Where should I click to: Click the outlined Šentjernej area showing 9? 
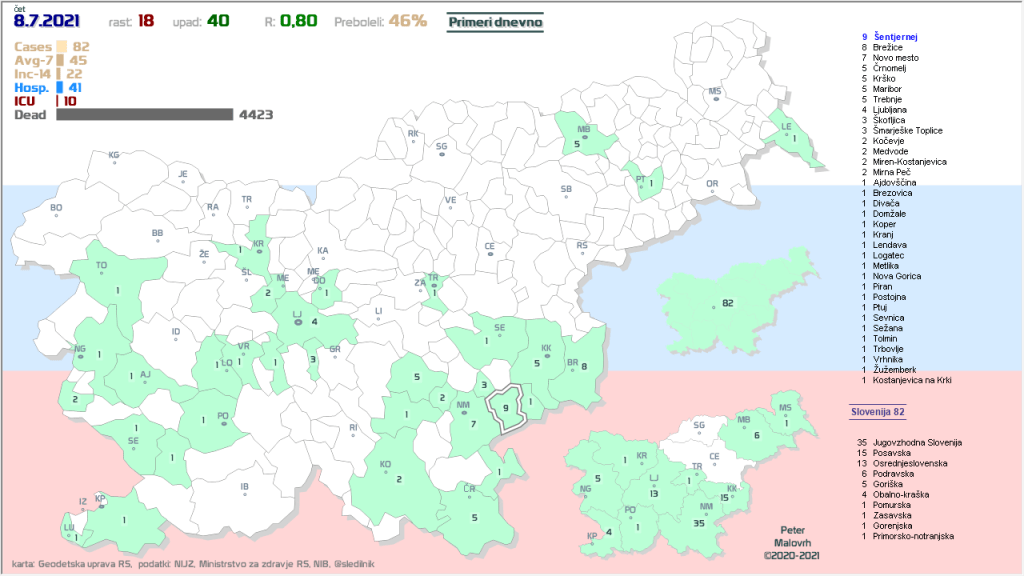pyautogui.click(x=506, y=407)
